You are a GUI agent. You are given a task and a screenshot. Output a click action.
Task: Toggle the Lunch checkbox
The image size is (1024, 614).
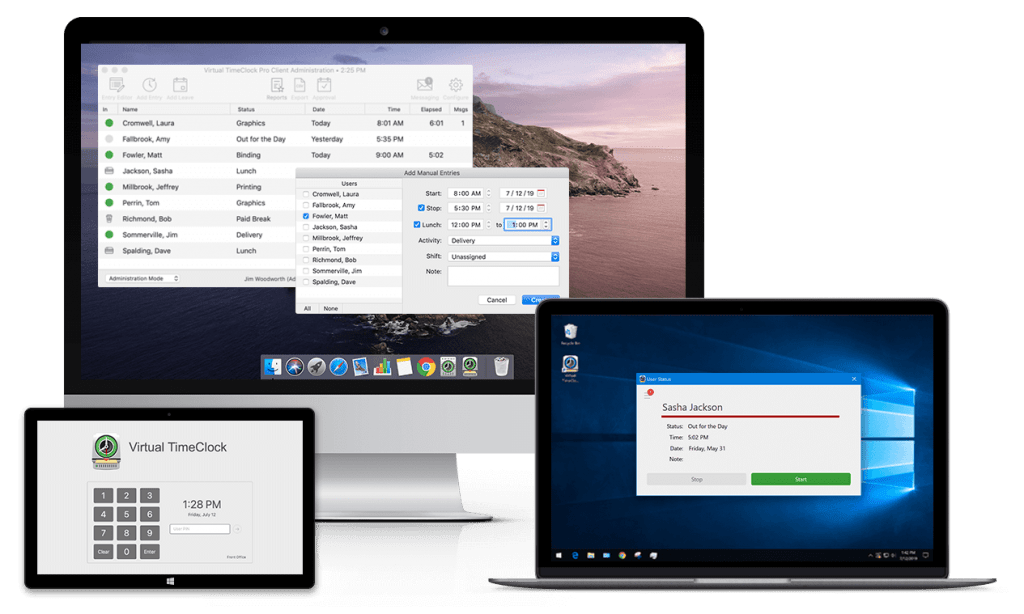coord(417,225)
